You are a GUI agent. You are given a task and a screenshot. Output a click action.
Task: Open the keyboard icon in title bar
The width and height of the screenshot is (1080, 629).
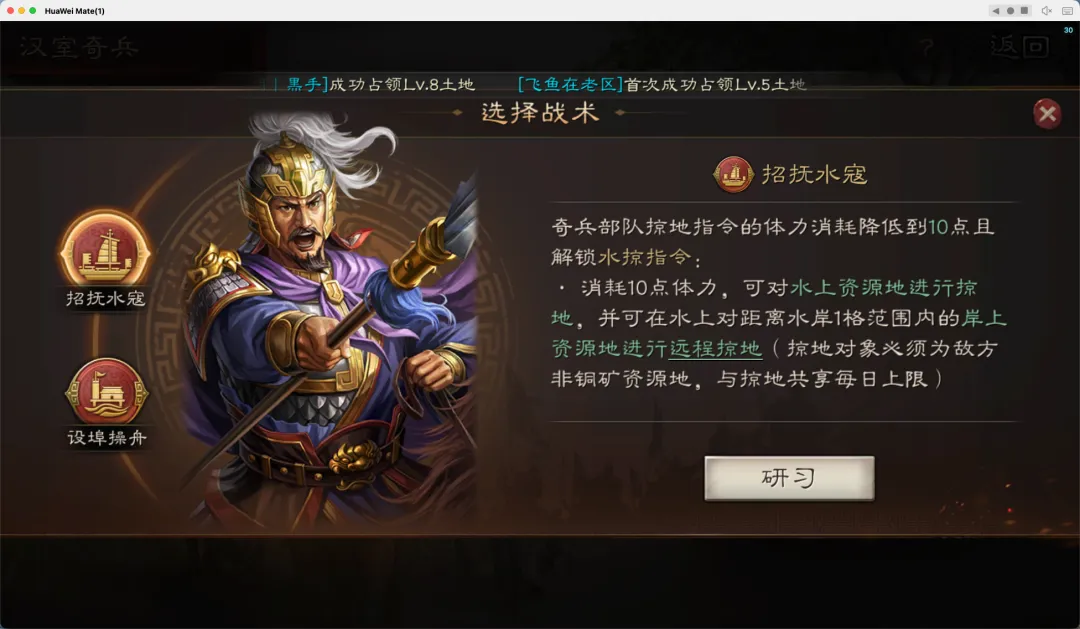click(1068, 10)
